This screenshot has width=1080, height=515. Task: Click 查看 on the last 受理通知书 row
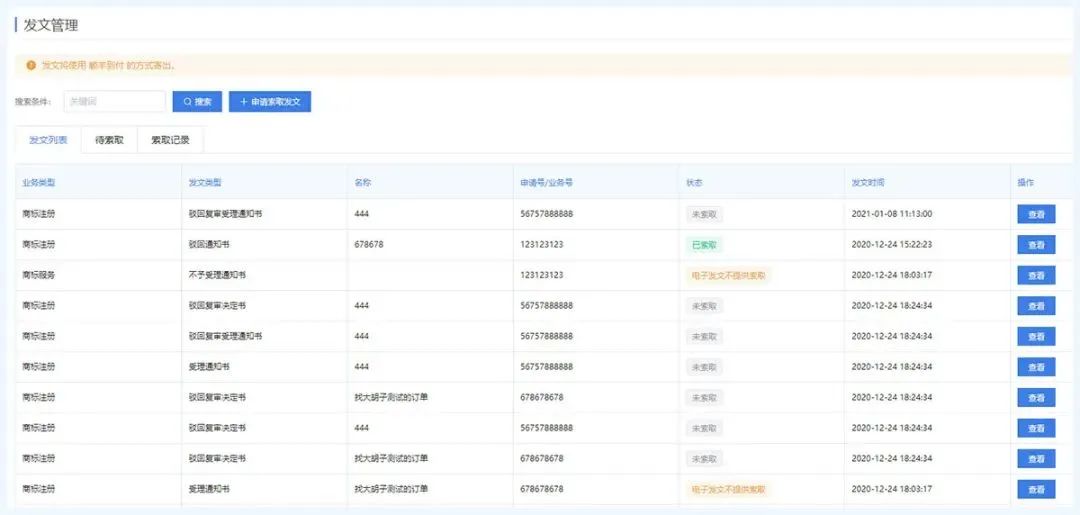[1036, 489]
